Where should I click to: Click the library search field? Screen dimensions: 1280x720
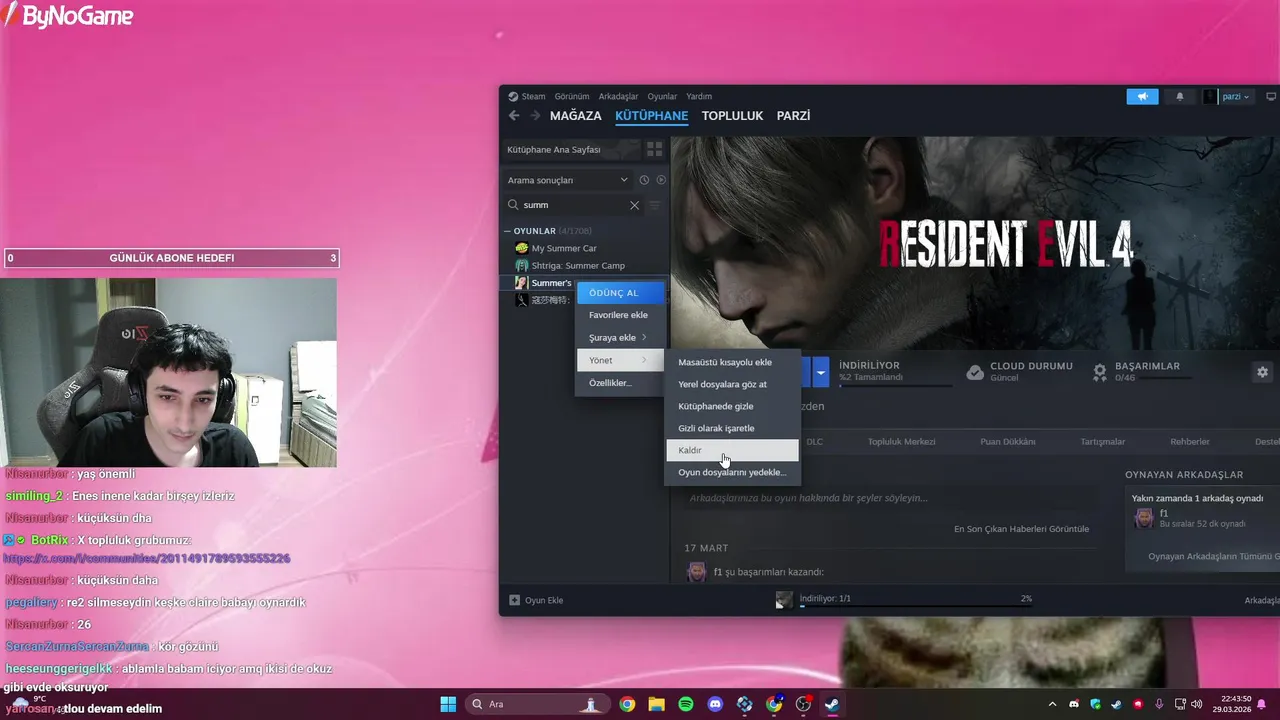572,205
